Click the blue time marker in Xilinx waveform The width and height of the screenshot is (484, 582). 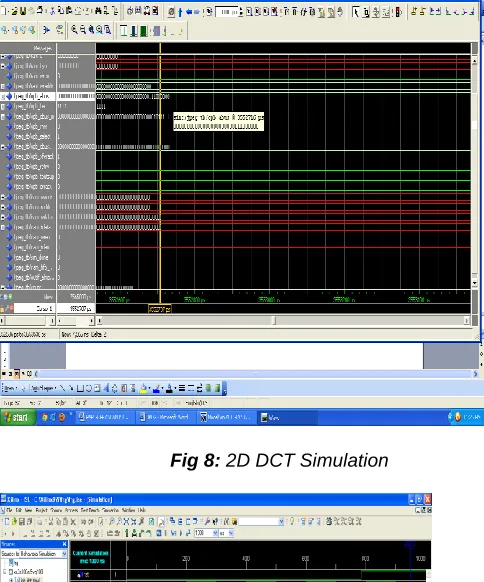tap(410, 545)
